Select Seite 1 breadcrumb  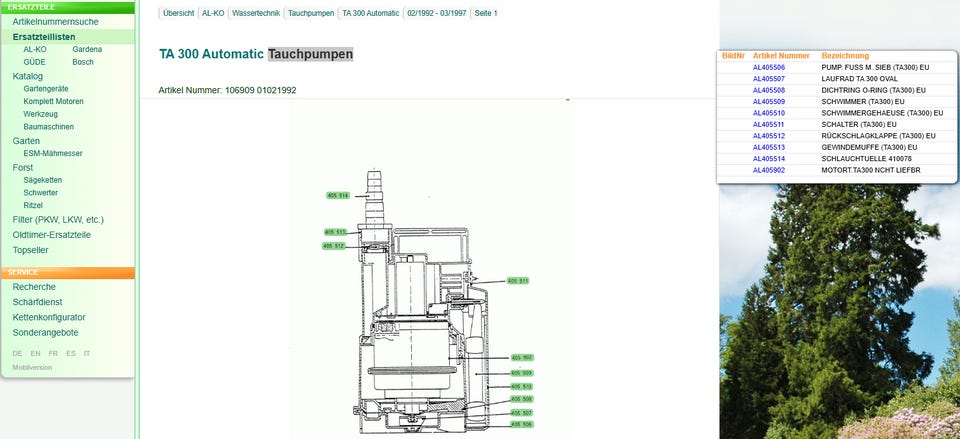click(486, 13)
